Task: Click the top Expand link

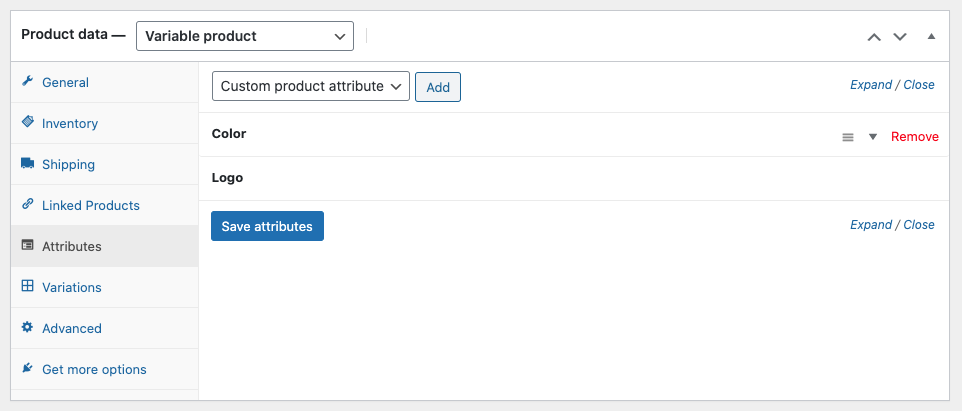Action: (x=871, y=85)
